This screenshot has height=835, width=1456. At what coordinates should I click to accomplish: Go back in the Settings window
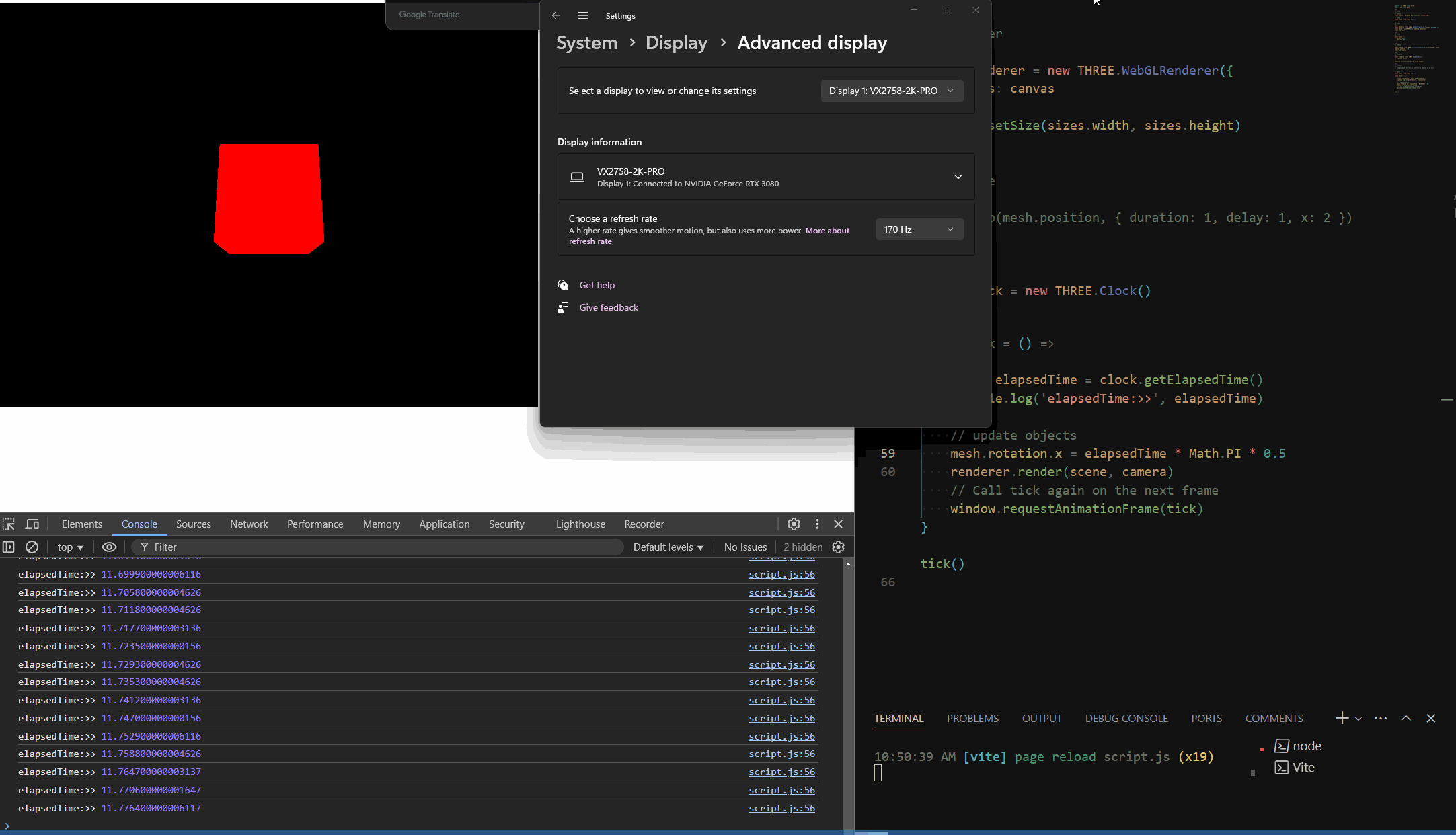(555, 15)
